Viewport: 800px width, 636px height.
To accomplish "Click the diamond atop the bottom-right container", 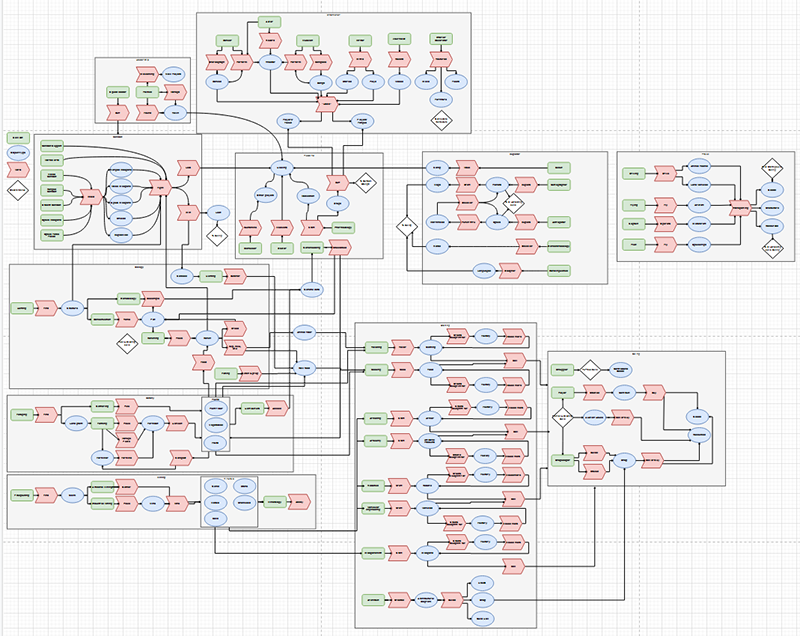I will tap(590, 369).
